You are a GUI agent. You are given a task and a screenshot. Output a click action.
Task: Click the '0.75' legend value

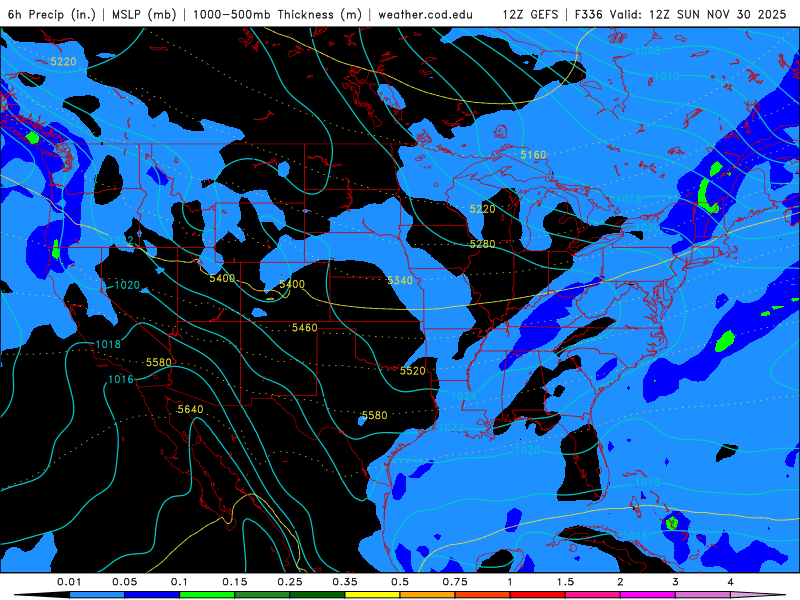click(x=455, y=582)
